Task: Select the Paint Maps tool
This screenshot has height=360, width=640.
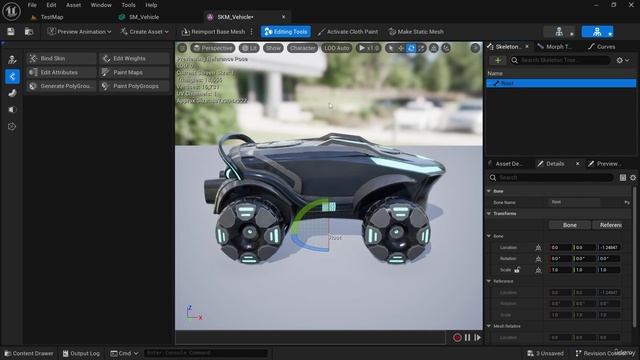Action: pos(134,72)
